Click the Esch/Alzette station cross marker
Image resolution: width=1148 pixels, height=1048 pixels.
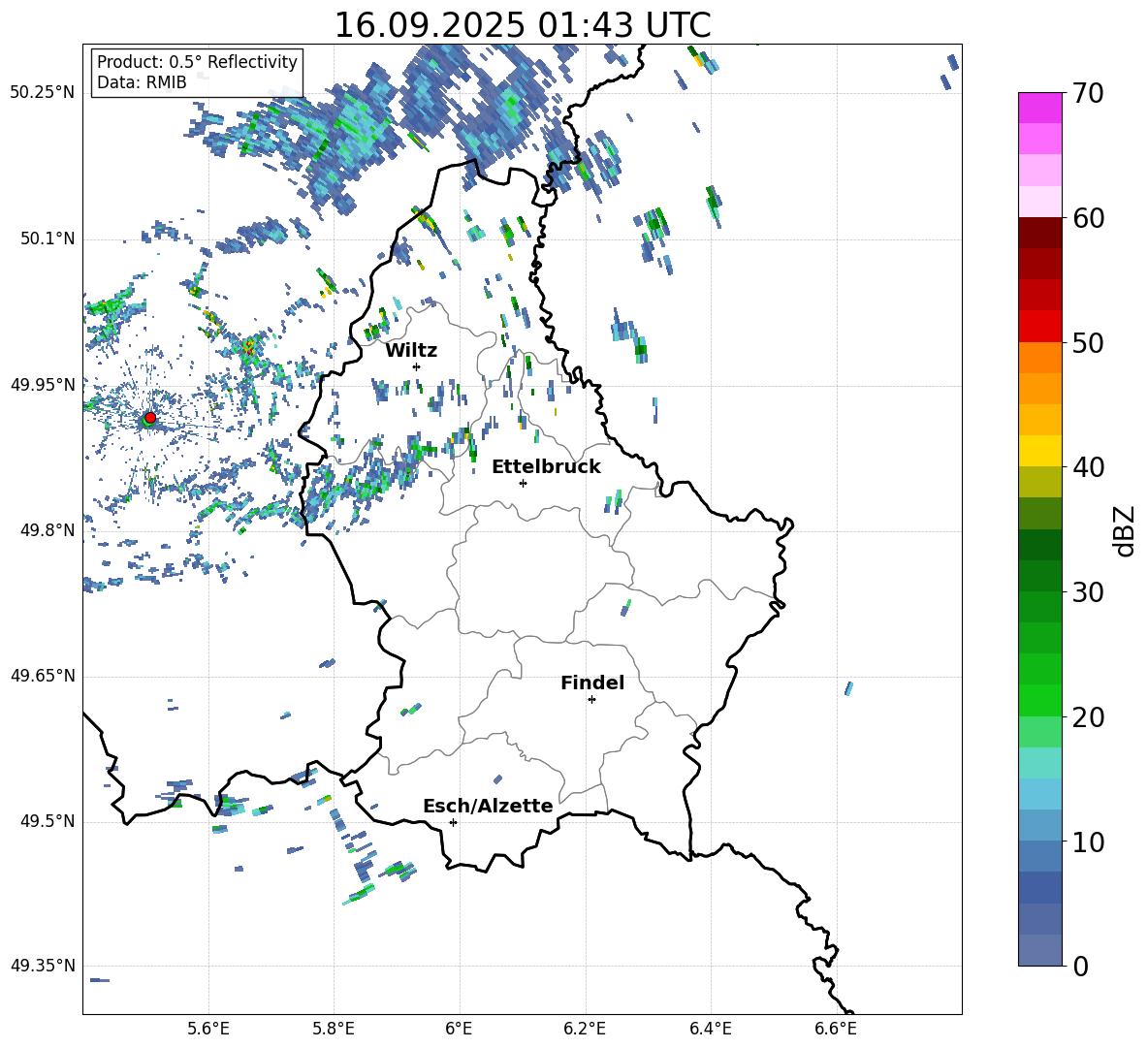click(453, 822)
